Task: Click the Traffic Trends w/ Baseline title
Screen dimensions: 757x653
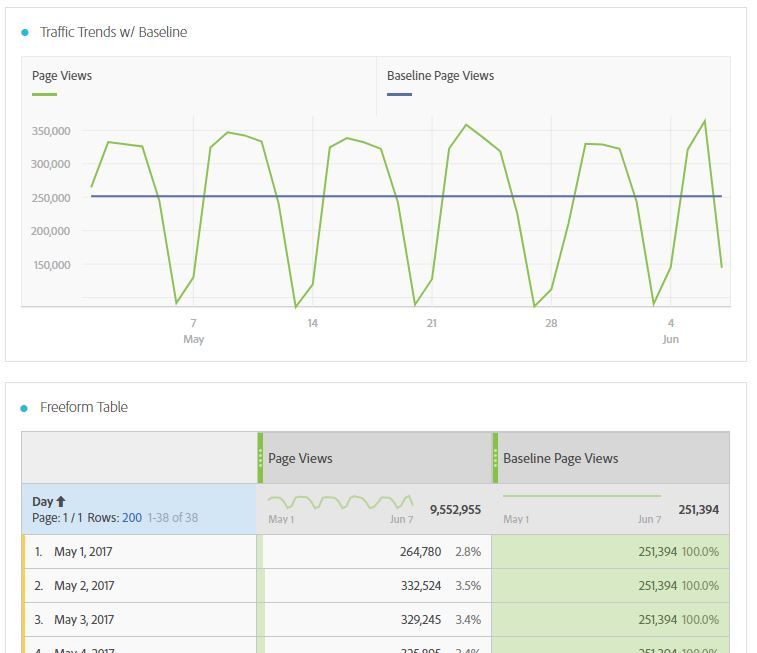Action: tap(113, 33)
